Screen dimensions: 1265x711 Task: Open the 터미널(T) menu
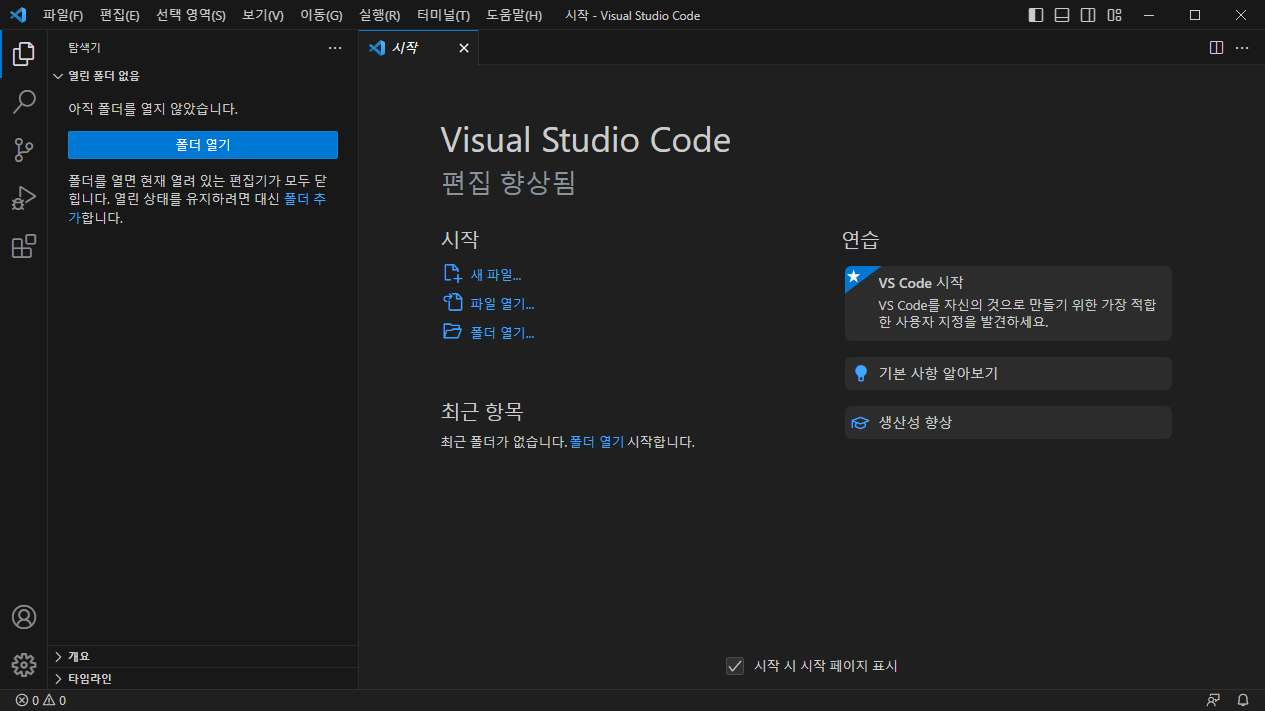point(443,15)
